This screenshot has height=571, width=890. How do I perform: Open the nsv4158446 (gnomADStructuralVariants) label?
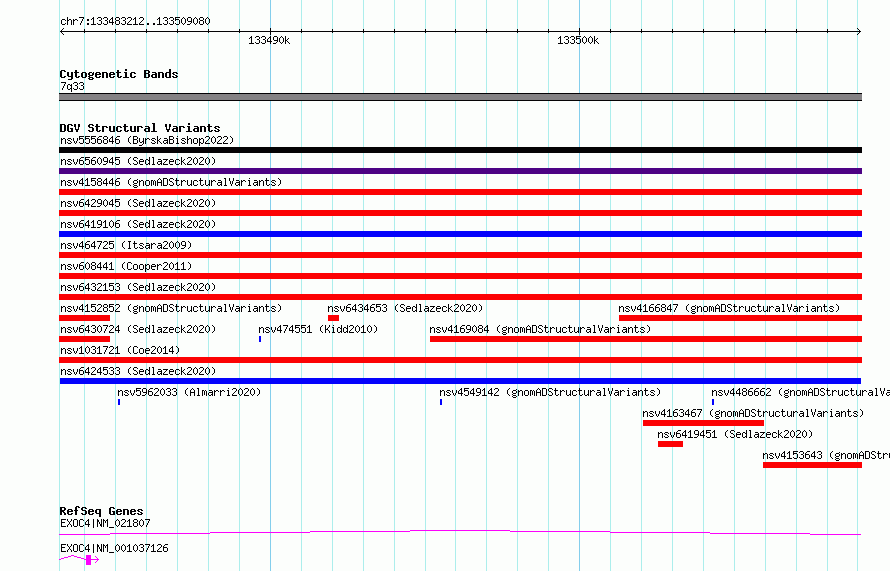171,182
